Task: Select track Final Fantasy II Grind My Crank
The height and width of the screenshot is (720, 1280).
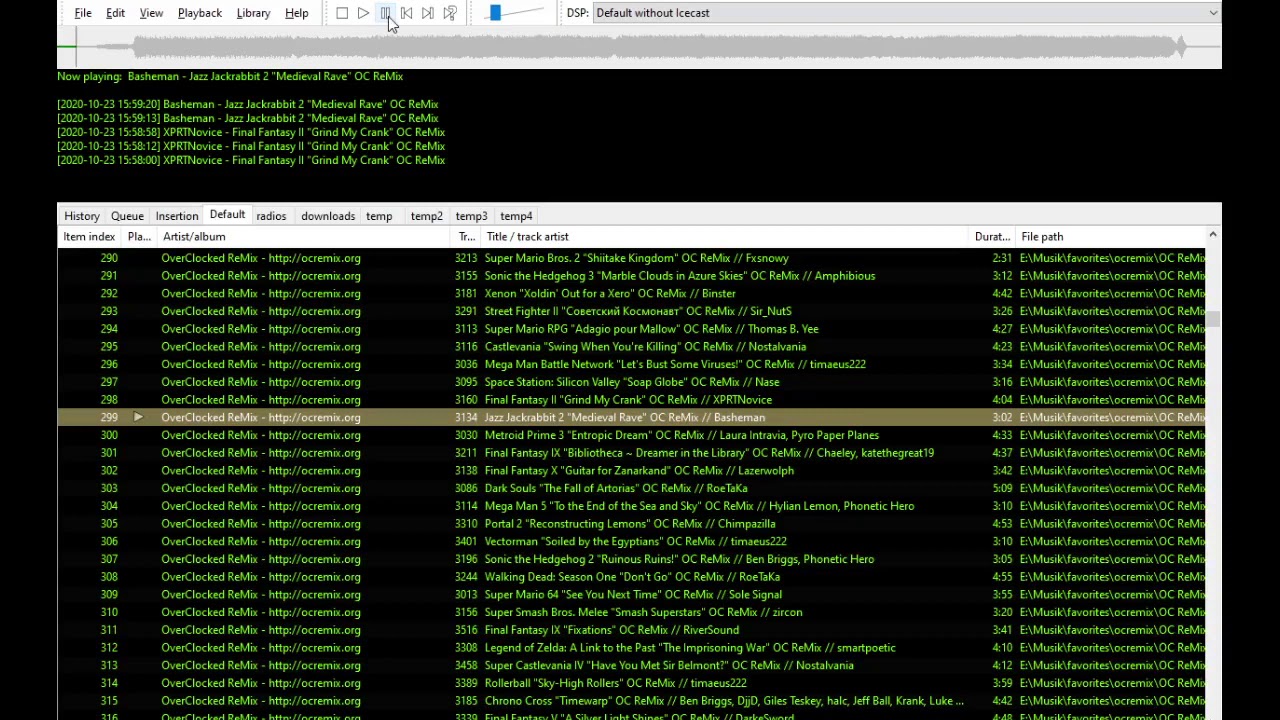Action: 631,400
